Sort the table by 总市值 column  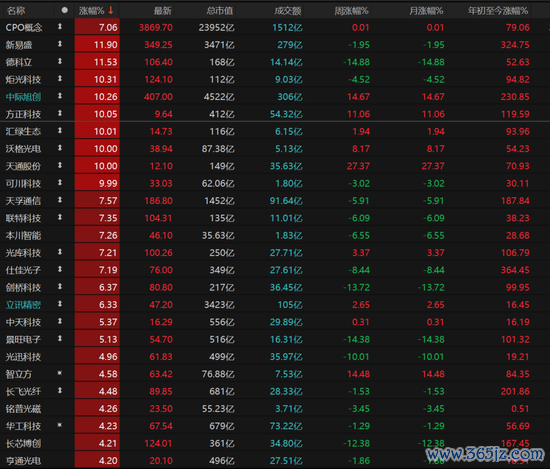coord(220,11)
